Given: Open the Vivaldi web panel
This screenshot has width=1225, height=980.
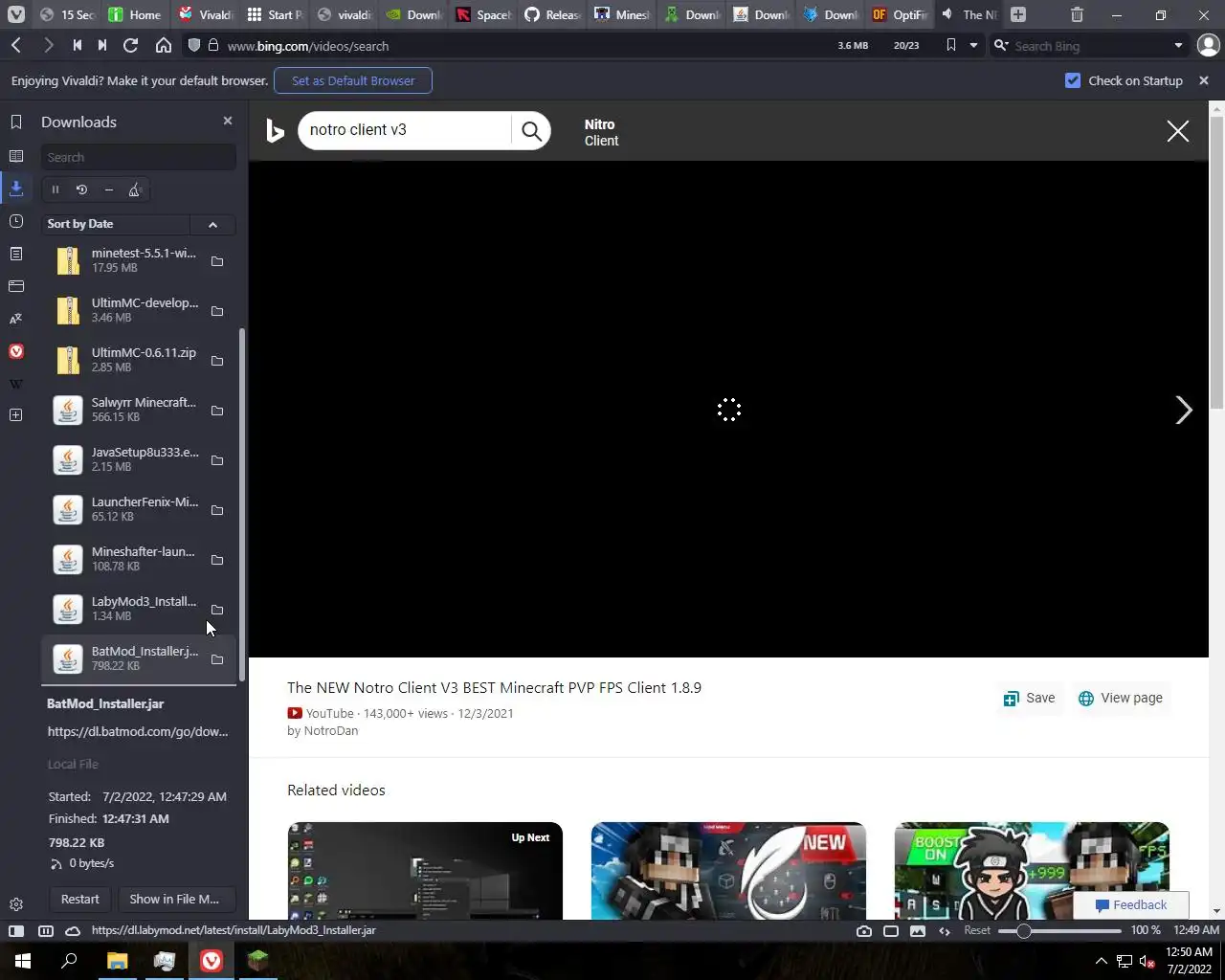Looking at the screenshot, I should pyautogui.click(x=16, y=351).
